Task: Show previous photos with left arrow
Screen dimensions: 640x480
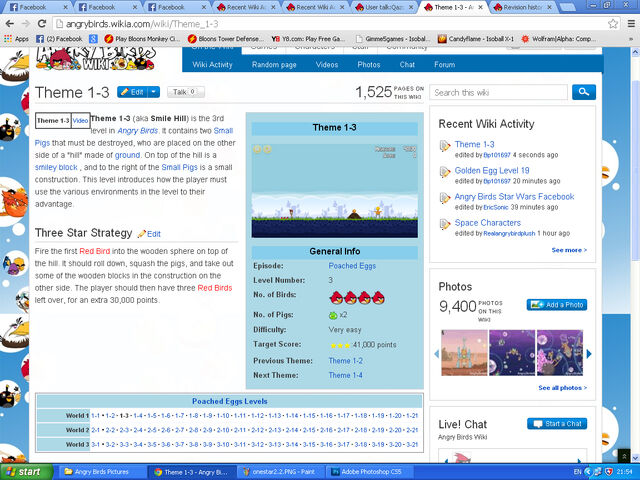Action: click(436, 353)
